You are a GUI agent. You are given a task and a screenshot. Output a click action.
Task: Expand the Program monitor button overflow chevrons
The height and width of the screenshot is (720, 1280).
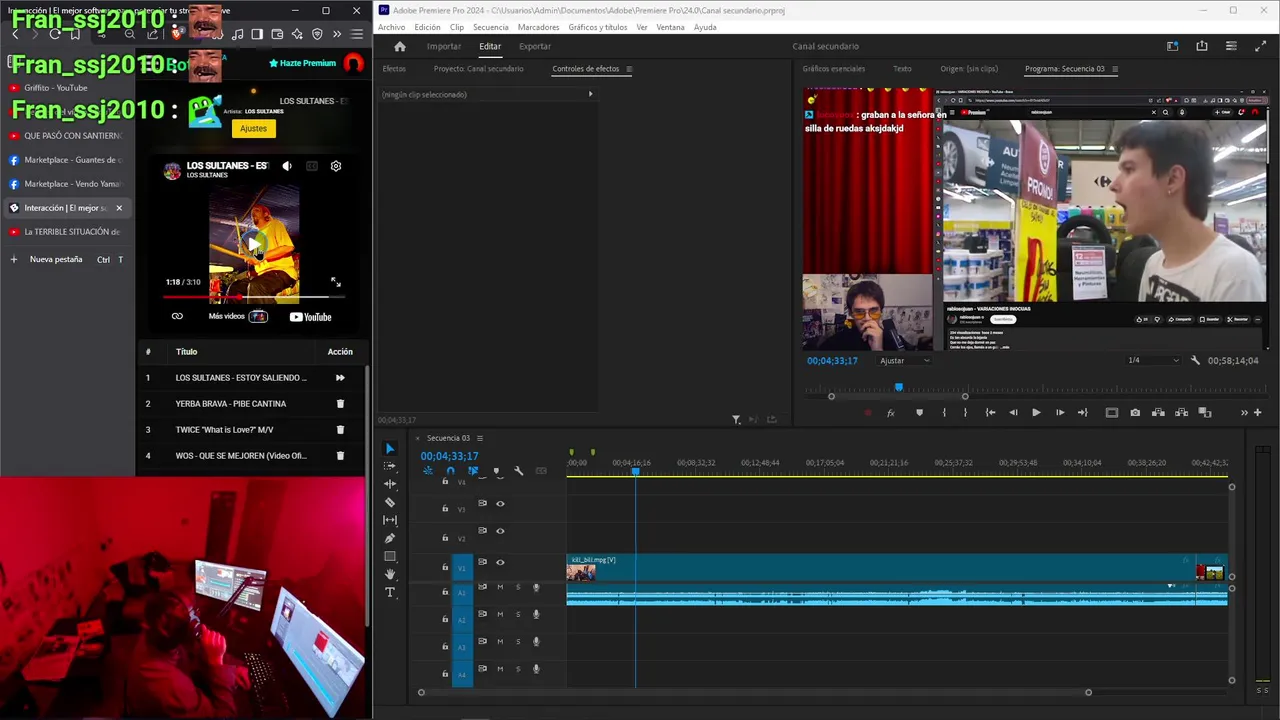1244,412
